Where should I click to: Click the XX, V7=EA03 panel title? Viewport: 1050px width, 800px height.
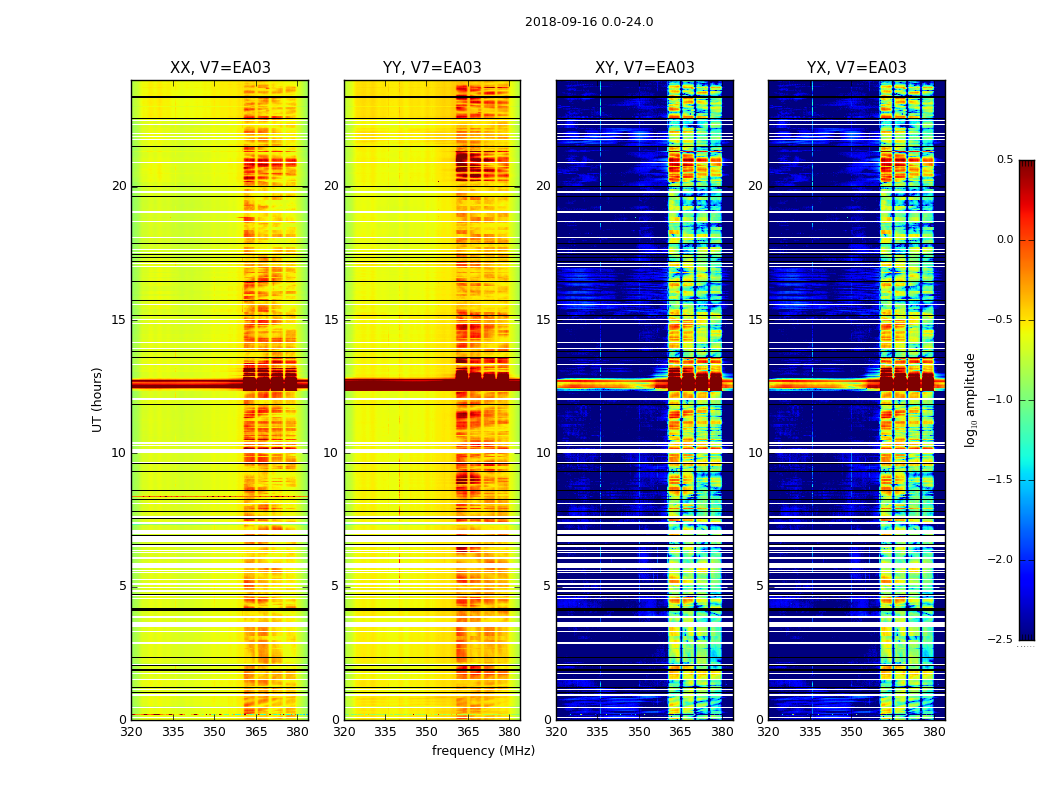pyautogui.click(x=220, y=68)
